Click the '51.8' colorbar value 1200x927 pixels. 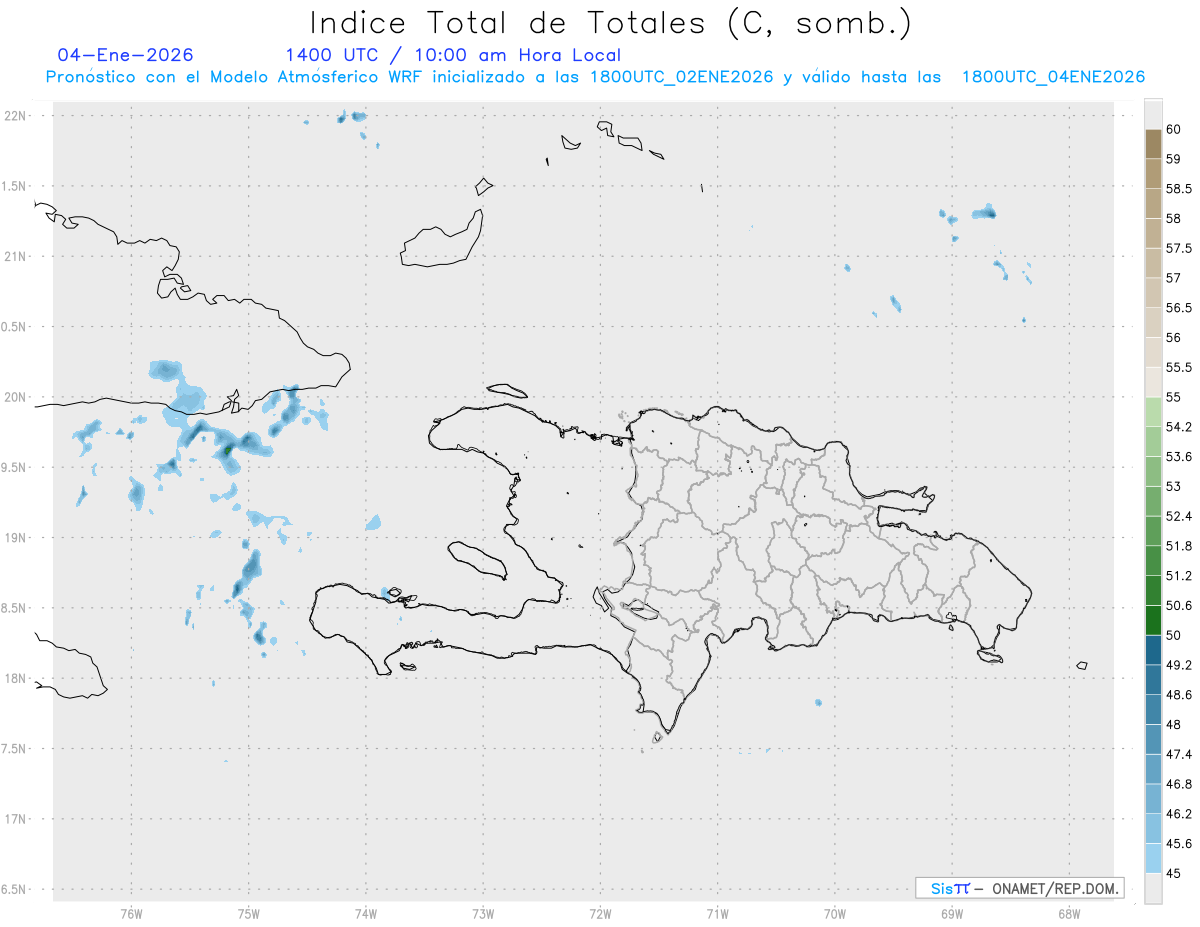[1178, 546]
